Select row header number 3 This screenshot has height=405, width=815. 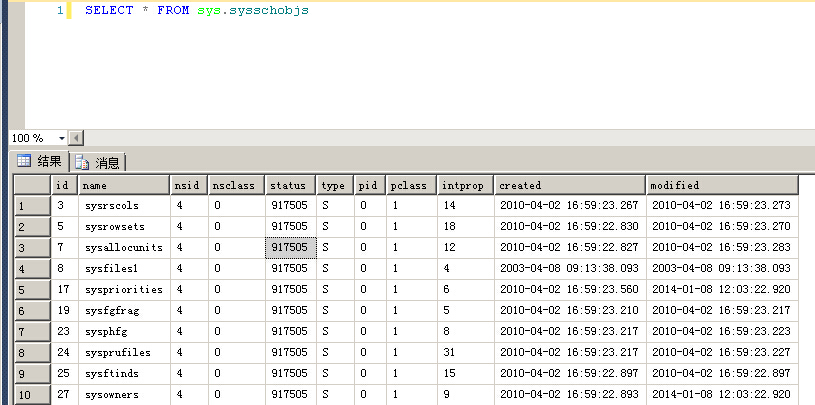pos(32,247)
